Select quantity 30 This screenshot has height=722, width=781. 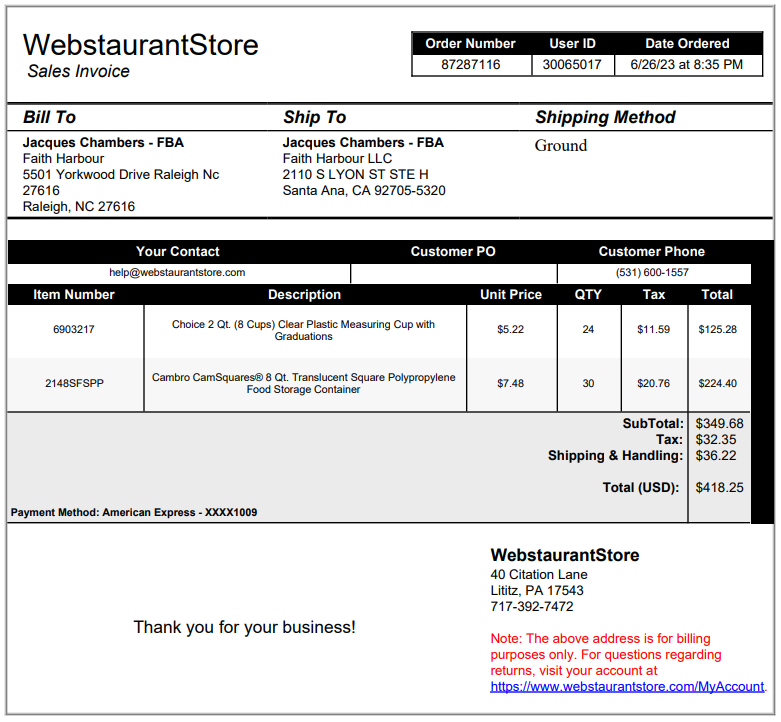(588, 383)
